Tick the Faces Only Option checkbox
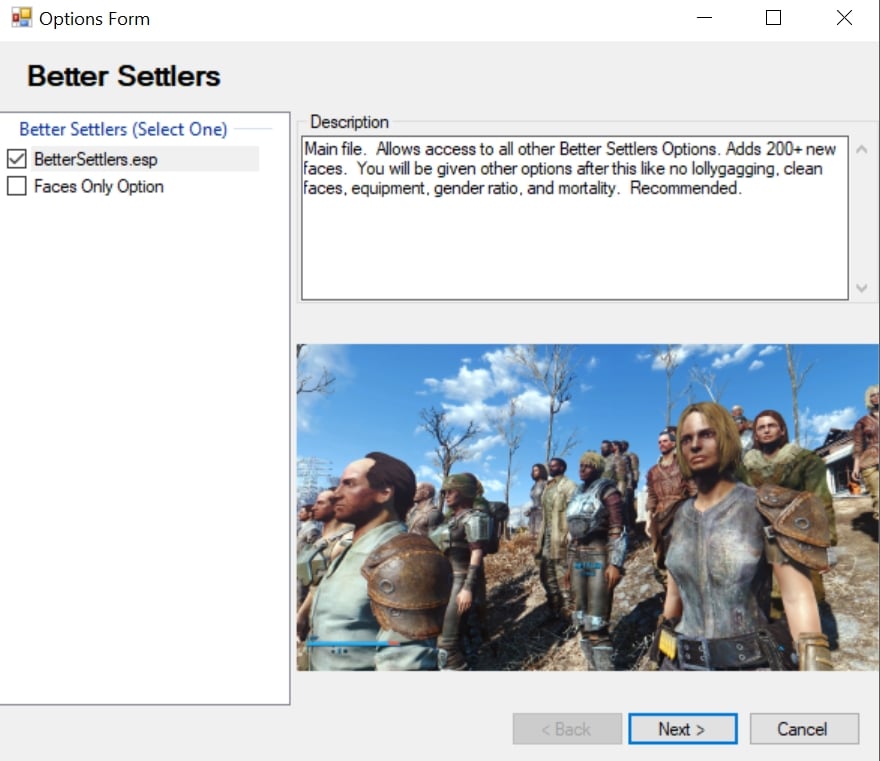 pyautogui.click(x=16, y=186)
